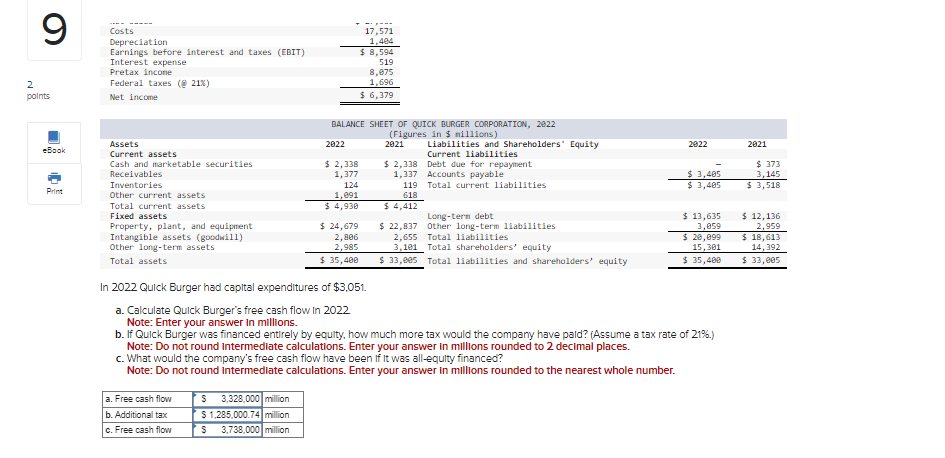Click 'Property, plant, and equipment' row label
Viewport: 945px width, 458px height.
coord(181,226)
